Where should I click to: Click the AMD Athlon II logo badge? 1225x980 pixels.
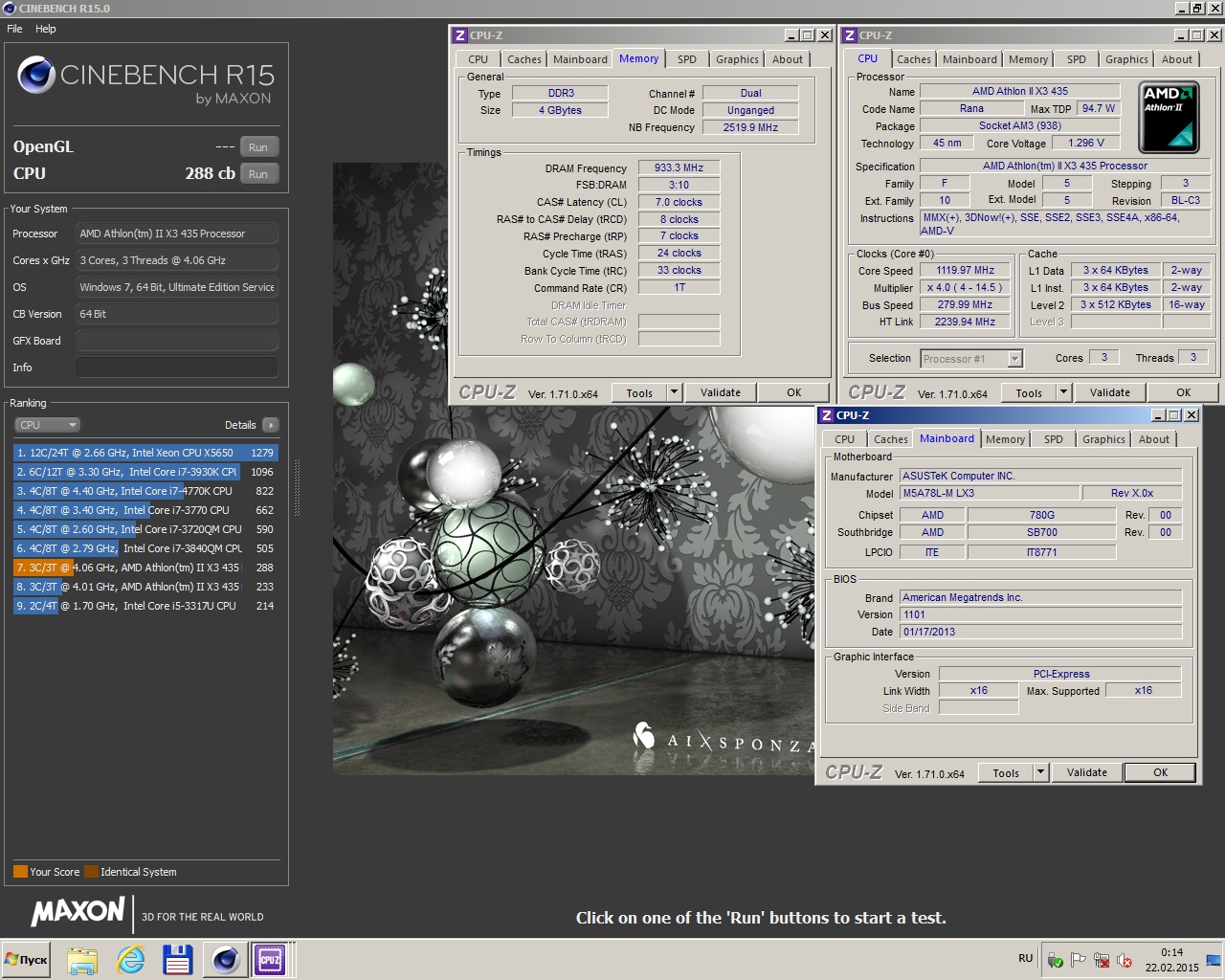[x=1170, y=118]
